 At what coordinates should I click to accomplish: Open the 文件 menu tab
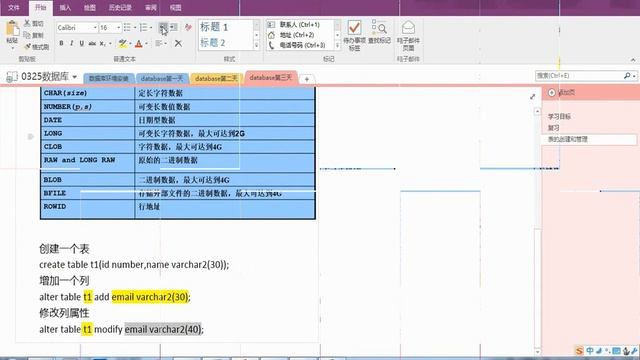pos(14,7)
